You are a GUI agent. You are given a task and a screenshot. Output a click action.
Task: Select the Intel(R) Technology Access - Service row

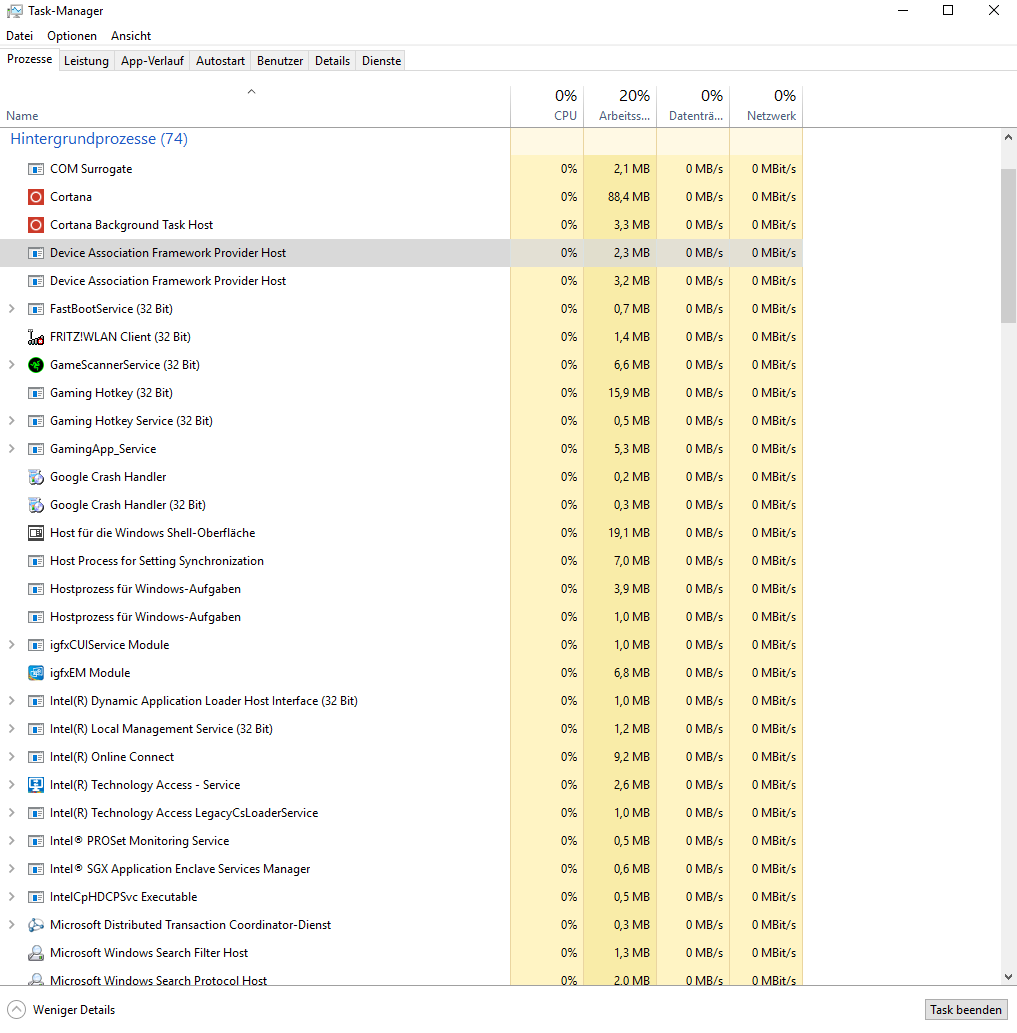click(401, 785)
